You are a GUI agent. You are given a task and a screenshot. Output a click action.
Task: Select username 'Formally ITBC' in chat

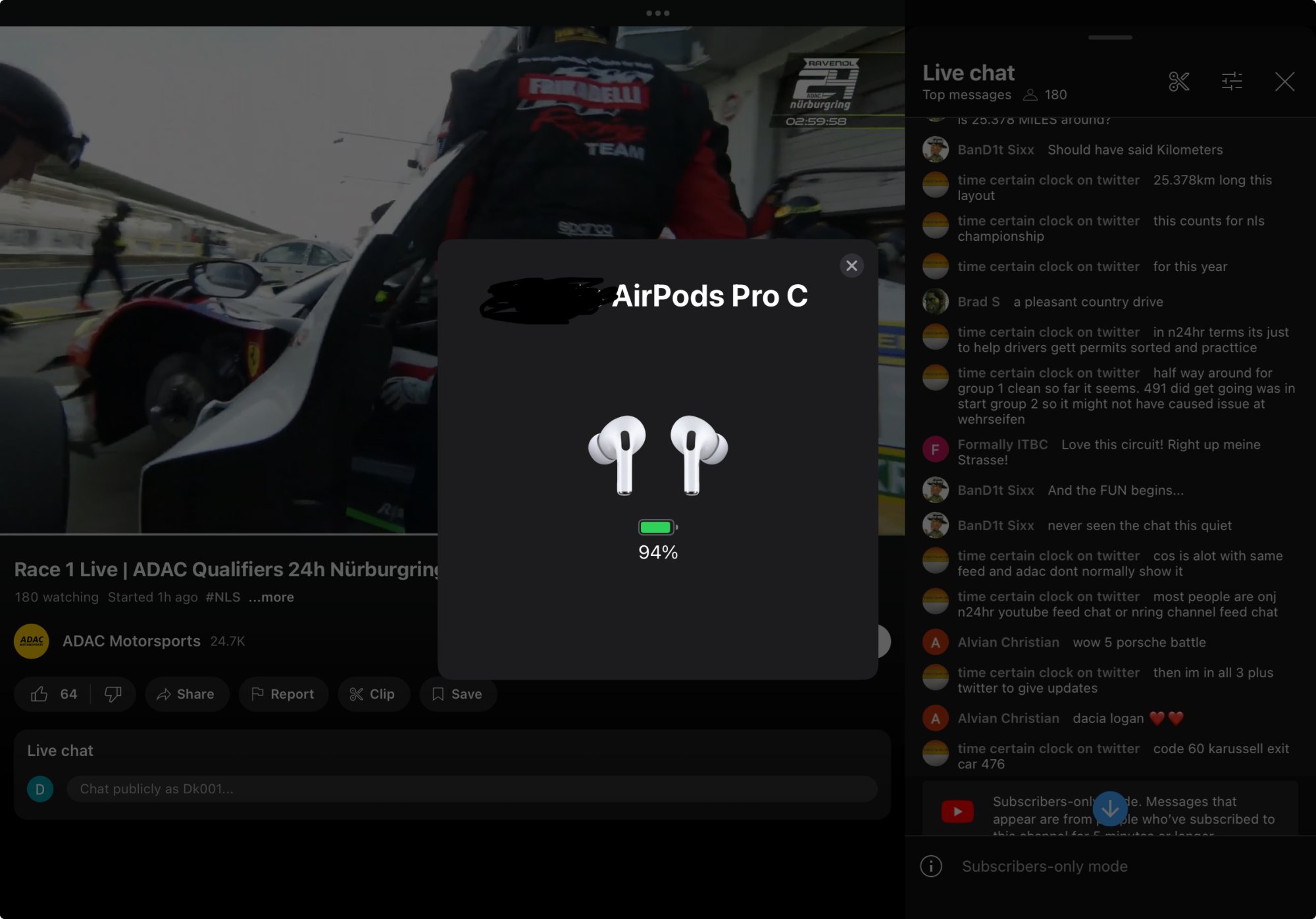pyautogui.click(x=1002, y=445)
